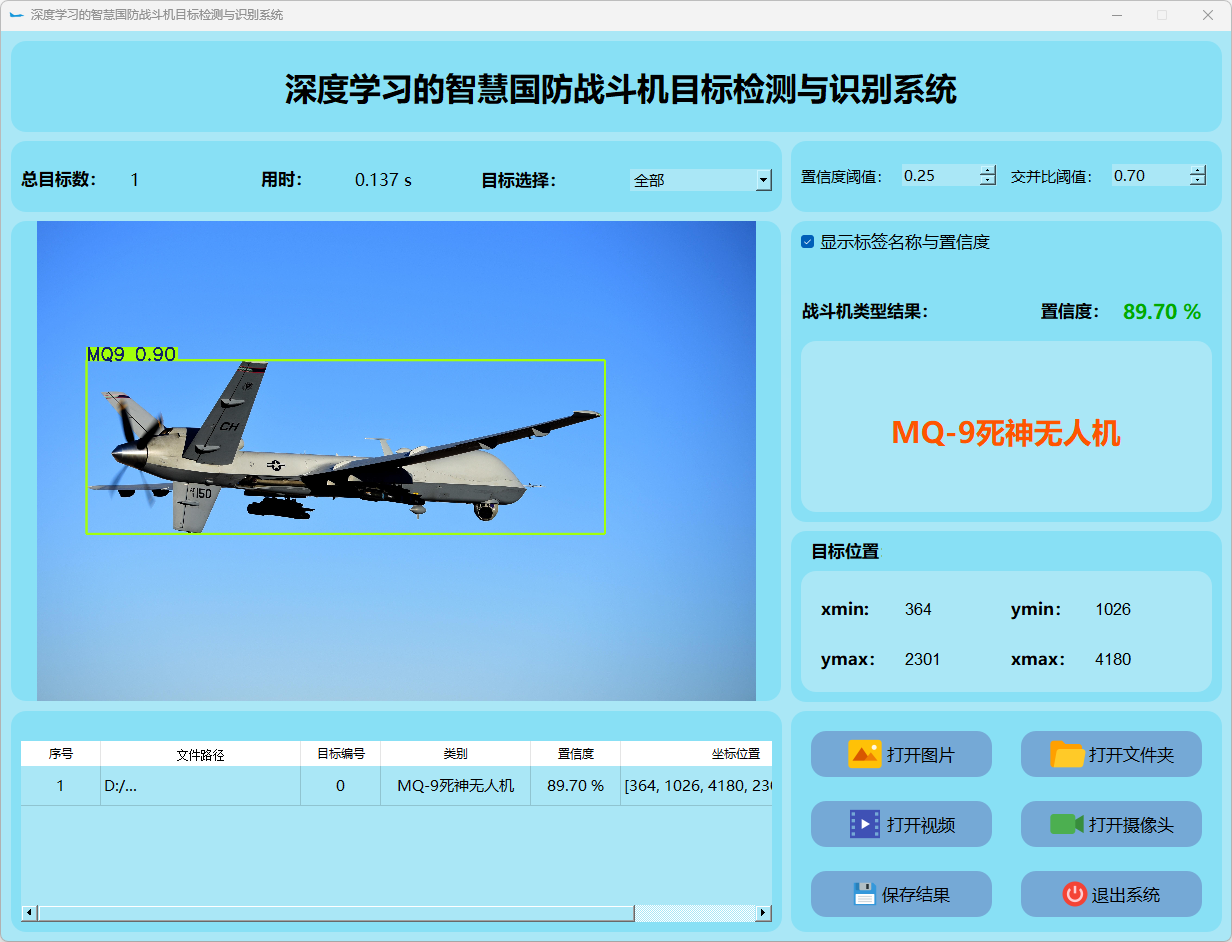
Task: Click the horizontal scrollbar's left arrow
Action: [x=29, y=913]
